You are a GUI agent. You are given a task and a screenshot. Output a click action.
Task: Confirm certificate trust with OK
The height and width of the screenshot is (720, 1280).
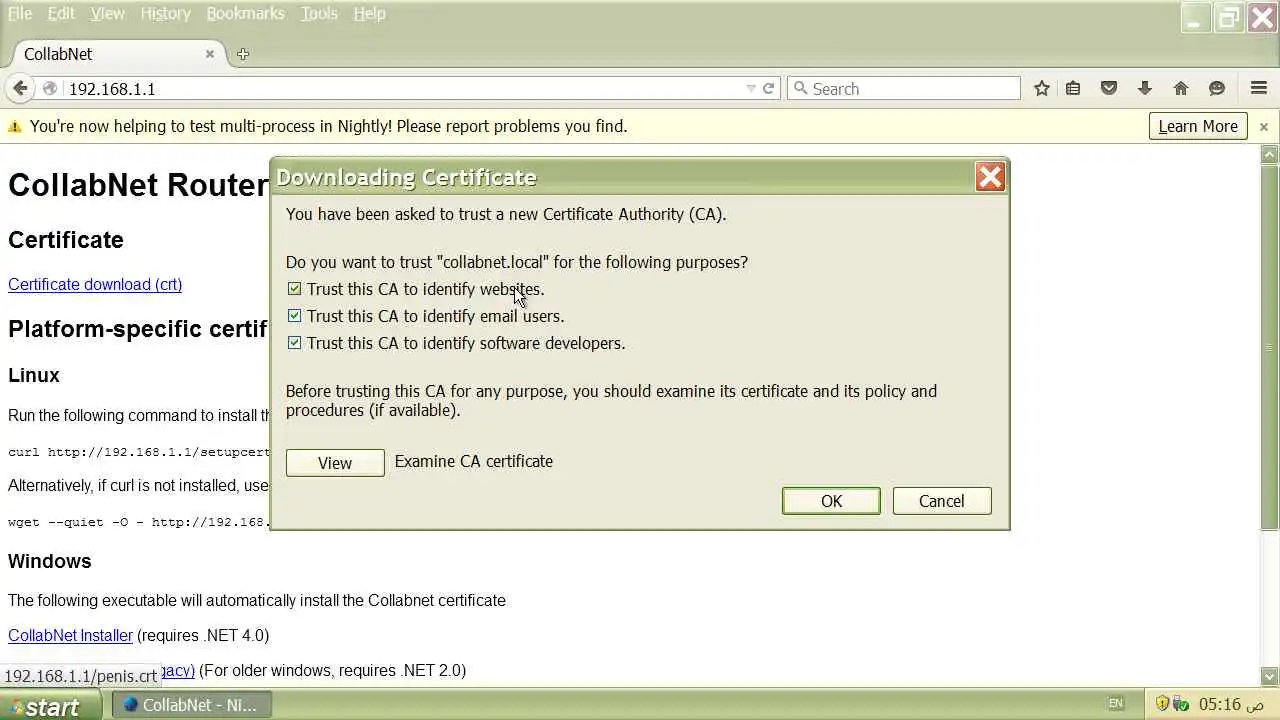coord(831,501)
